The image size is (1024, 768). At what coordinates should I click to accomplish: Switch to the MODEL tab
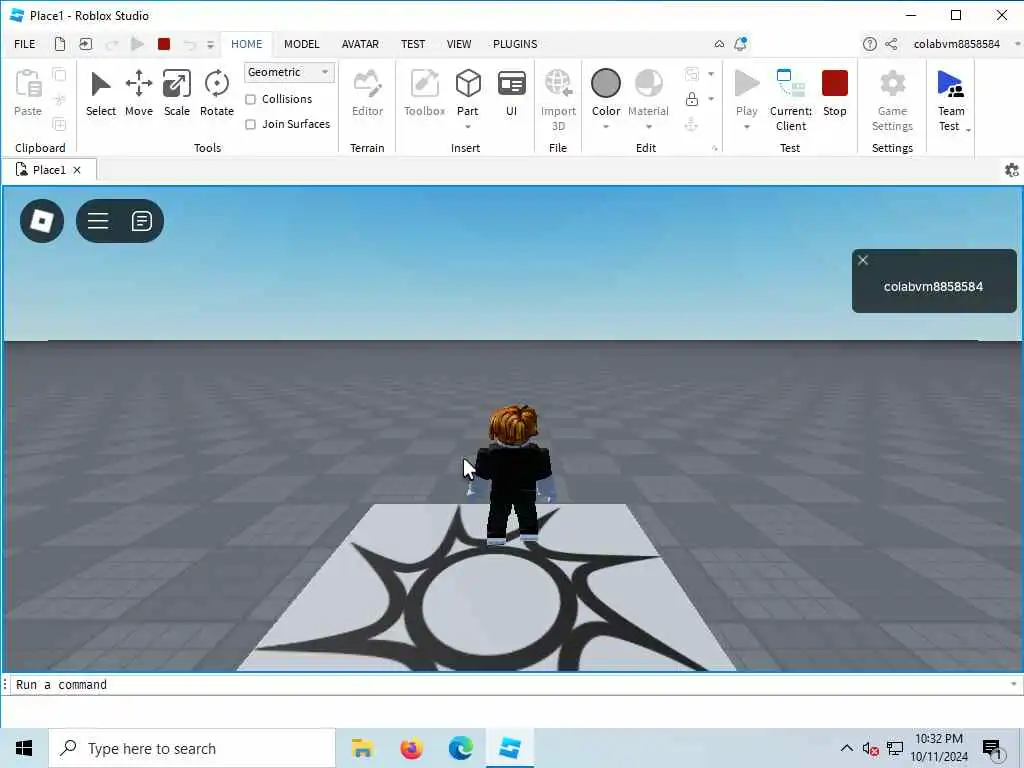click(301, 44)
